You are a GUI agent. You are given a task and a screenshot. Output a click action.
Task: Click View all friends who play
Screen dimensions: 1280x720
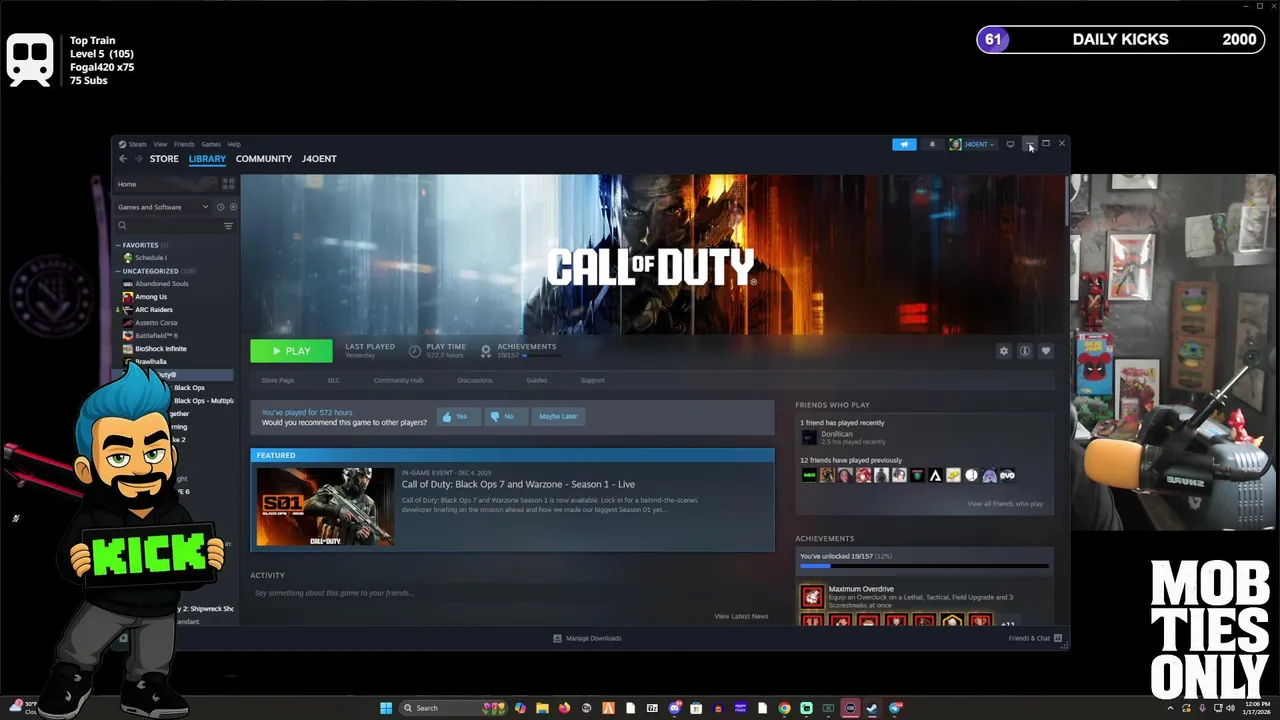click(1005, 504)
